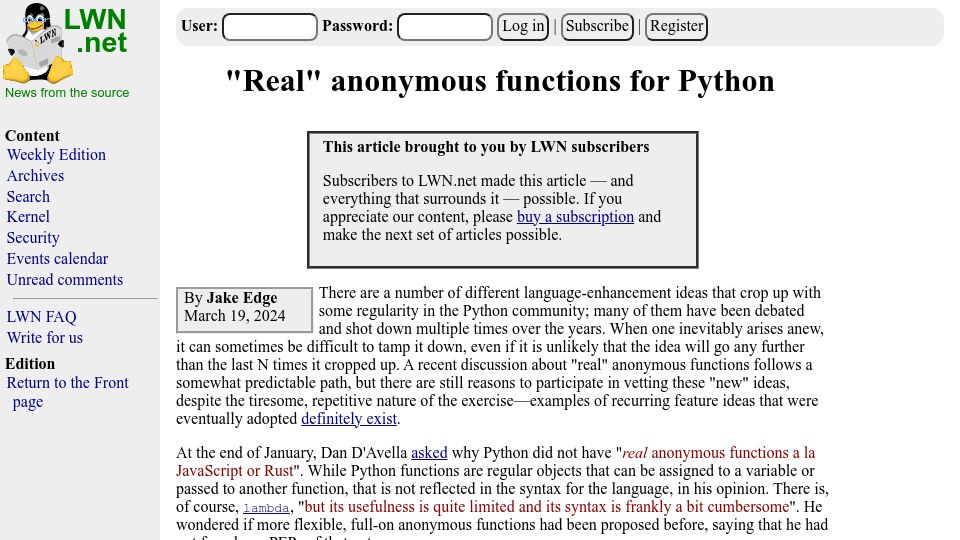
Task: Open the Weekly Edition link
Action: tap(56, 155)
